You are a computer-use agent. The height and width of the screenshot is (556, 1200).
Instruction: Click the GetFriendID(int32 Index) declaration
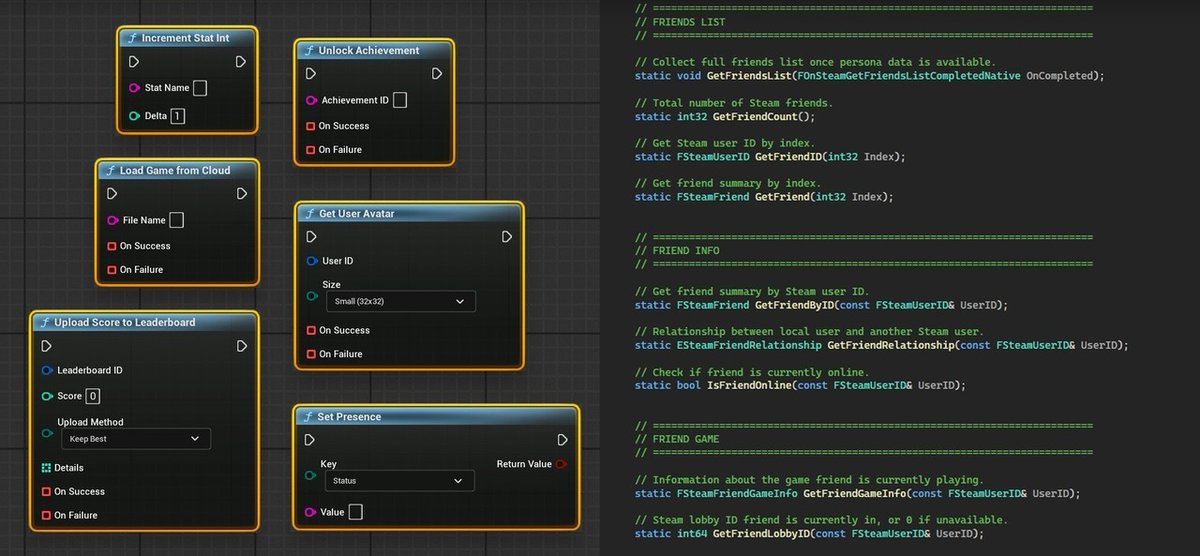770,156
